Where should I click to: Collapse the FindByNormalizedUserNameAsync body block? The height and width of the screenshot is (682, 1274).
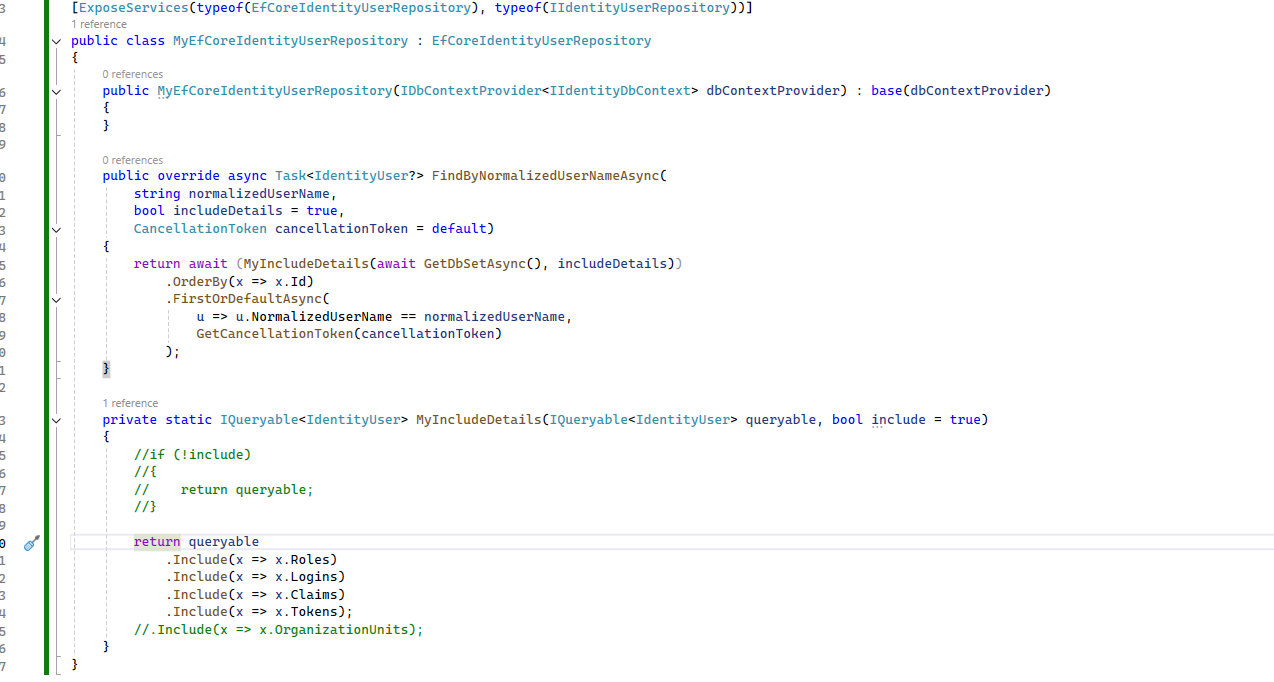[x=56, y=229]
